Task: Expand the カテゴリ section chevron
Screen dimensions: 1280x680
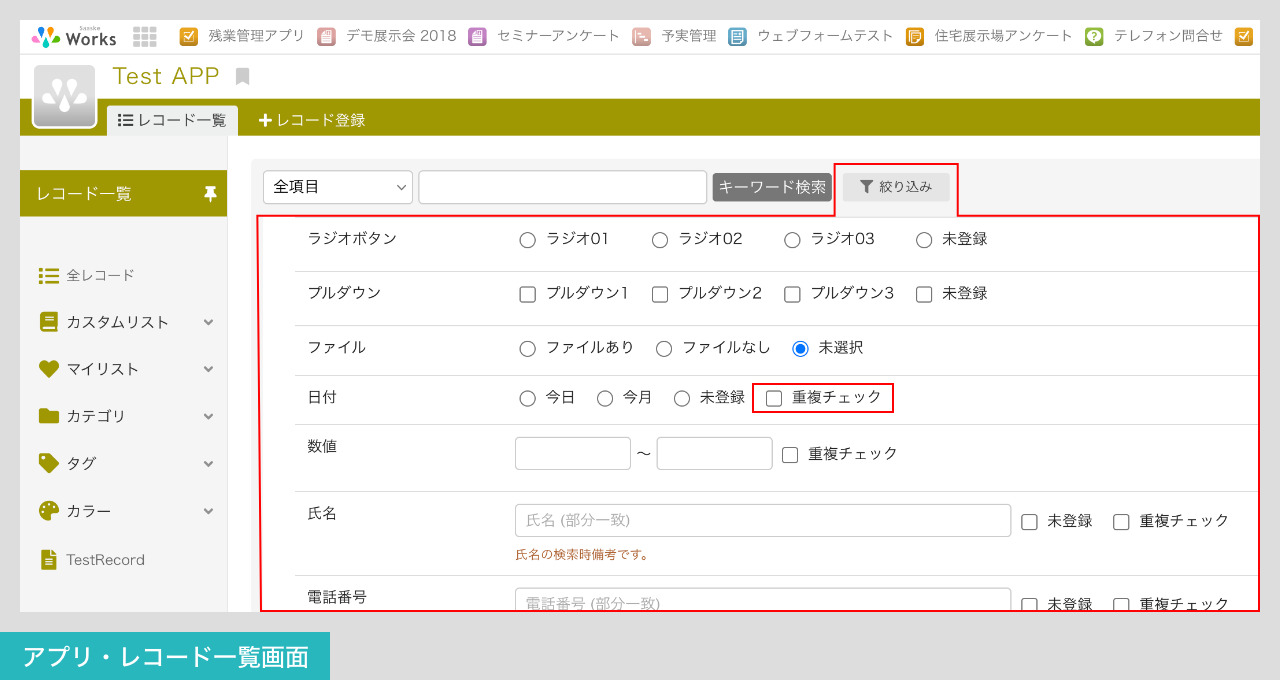Action: [x=208, y=416]
